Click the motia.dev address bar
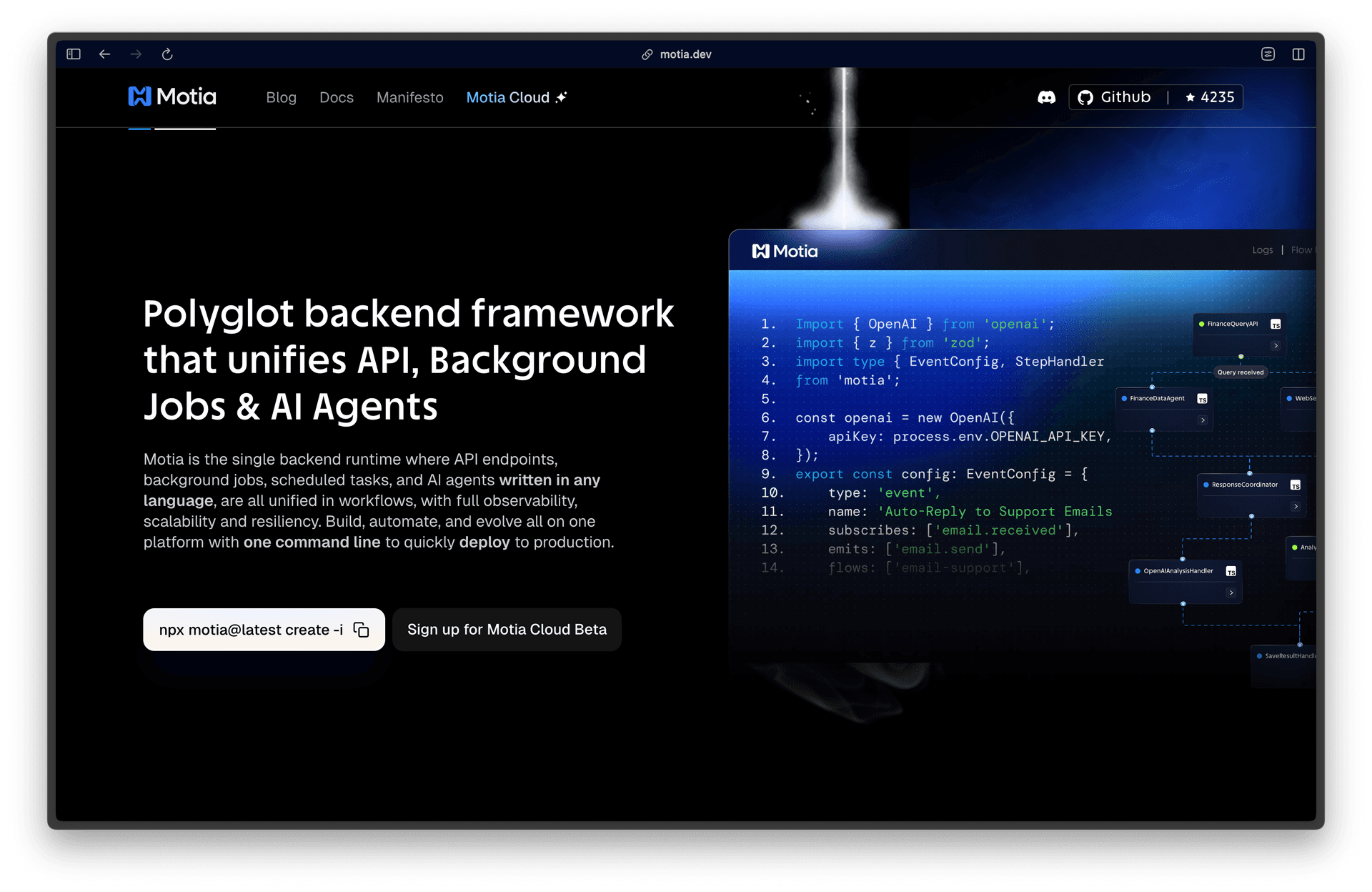The height and width of the screenshot is (892, 1372). click(x=685, y=54)
